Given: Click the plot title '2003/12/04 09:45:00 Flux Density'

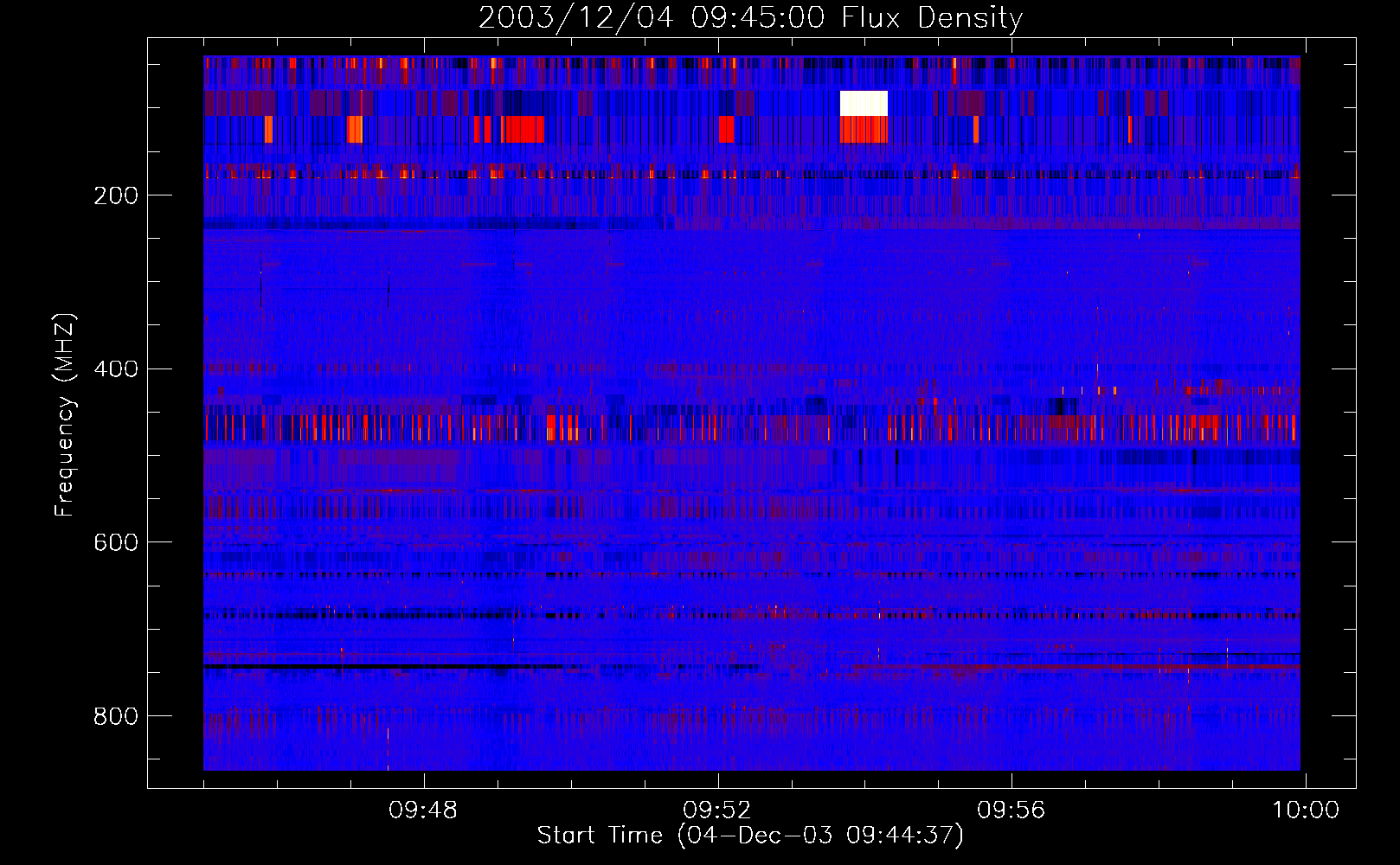Looking at the screenshot, I should pos(751,18).
